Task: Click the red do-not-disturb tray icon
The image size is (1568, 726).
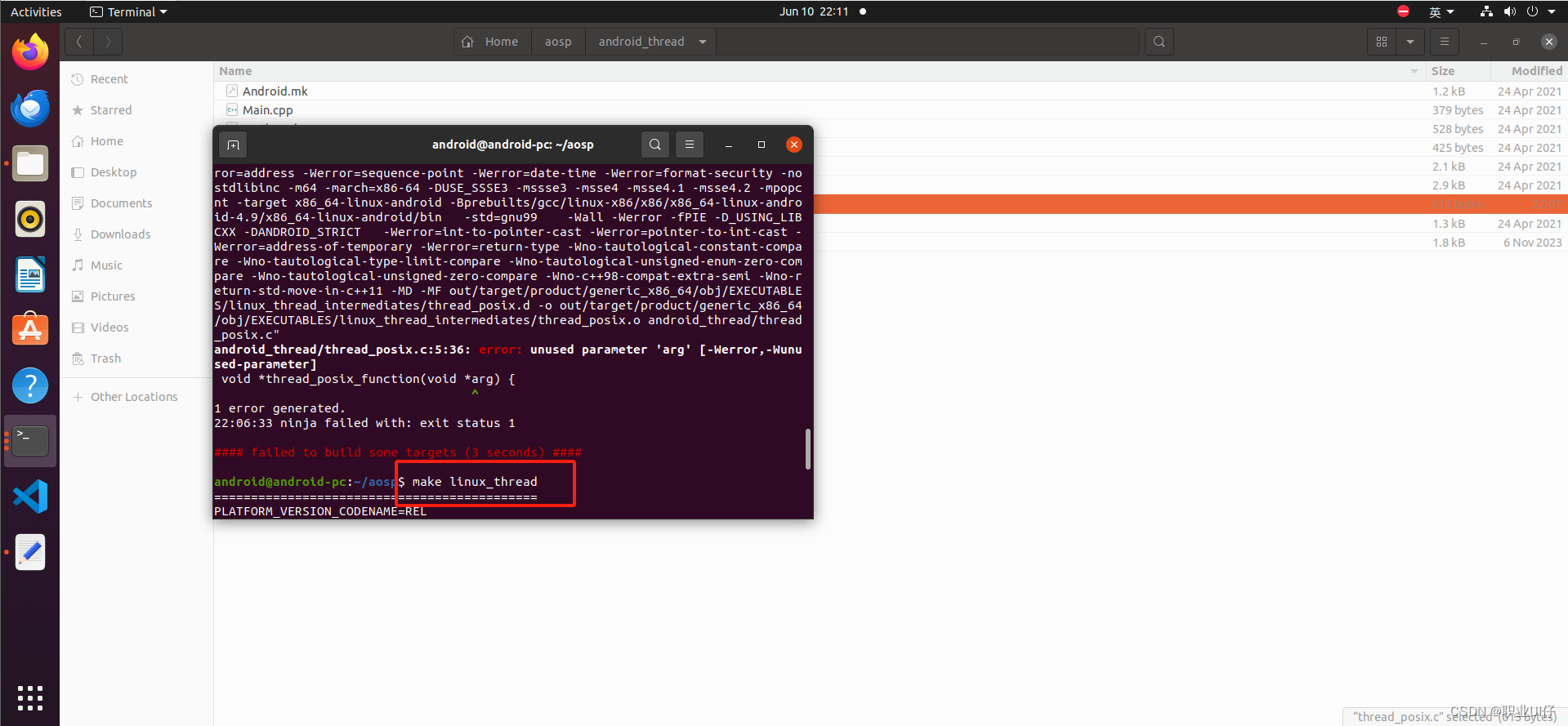Action: point(1403,11)
